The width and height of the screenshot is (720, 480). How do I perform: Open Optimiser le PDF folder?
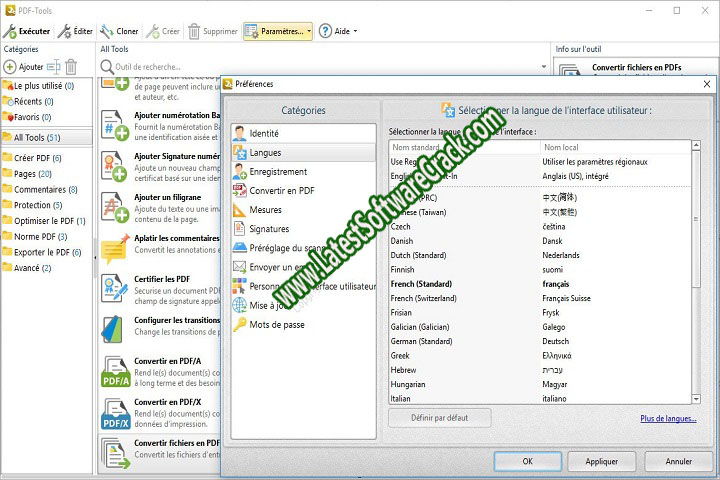[x=44, y=220]
